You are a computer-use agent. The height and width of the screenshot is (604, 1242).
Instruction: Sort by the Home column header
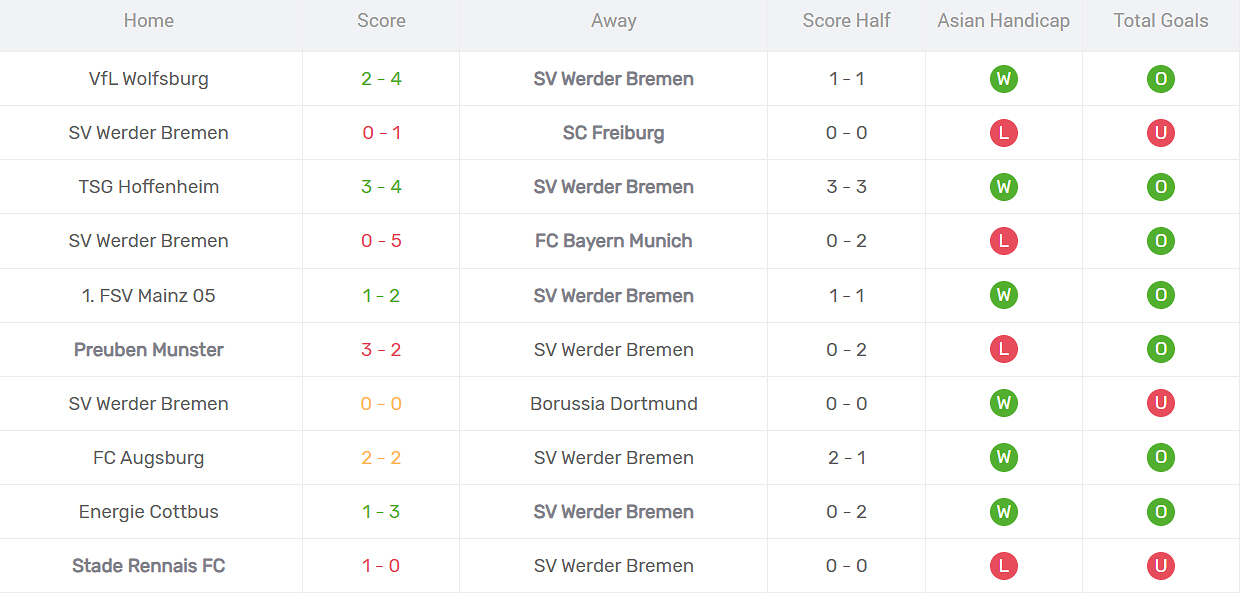[x=149, y=21]
